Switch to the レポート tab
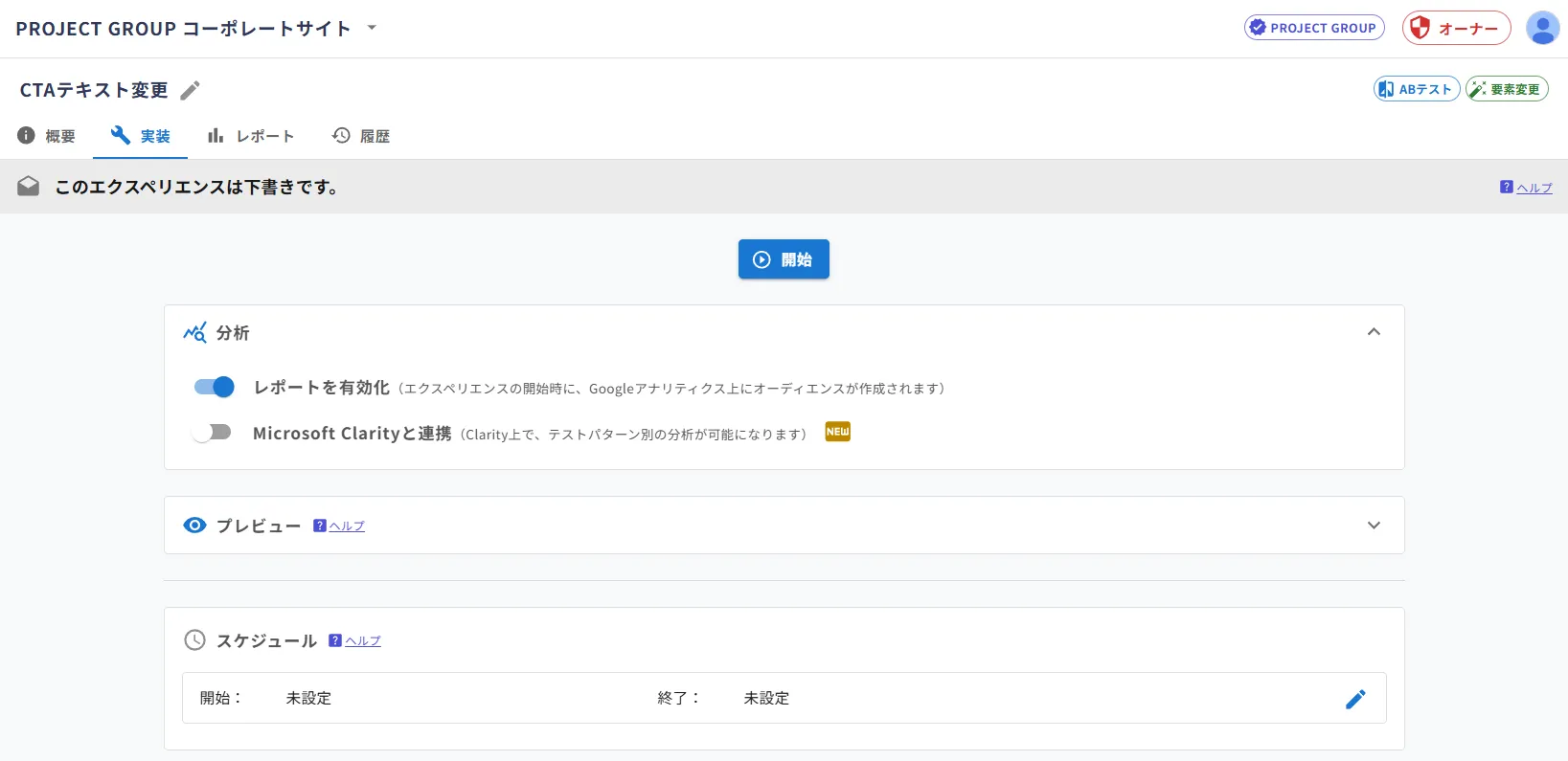This screenshot has height=761, width=1568. point(251,136)
